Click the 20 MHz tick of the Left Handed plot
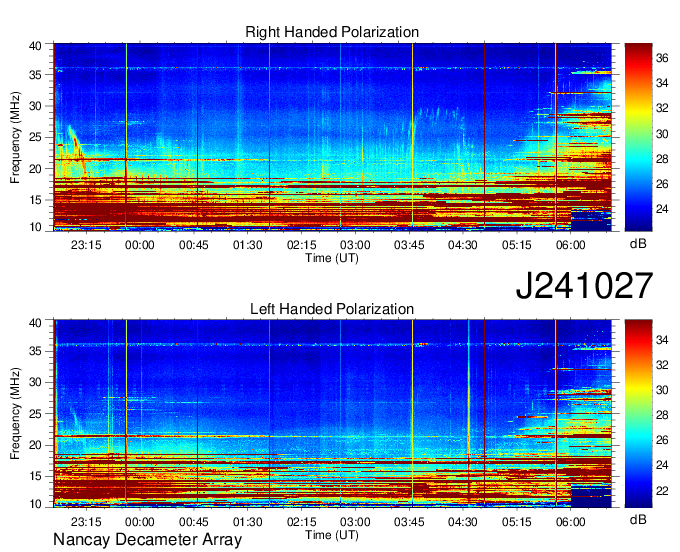This screenshot has height=552, width=680. [35, 445]
